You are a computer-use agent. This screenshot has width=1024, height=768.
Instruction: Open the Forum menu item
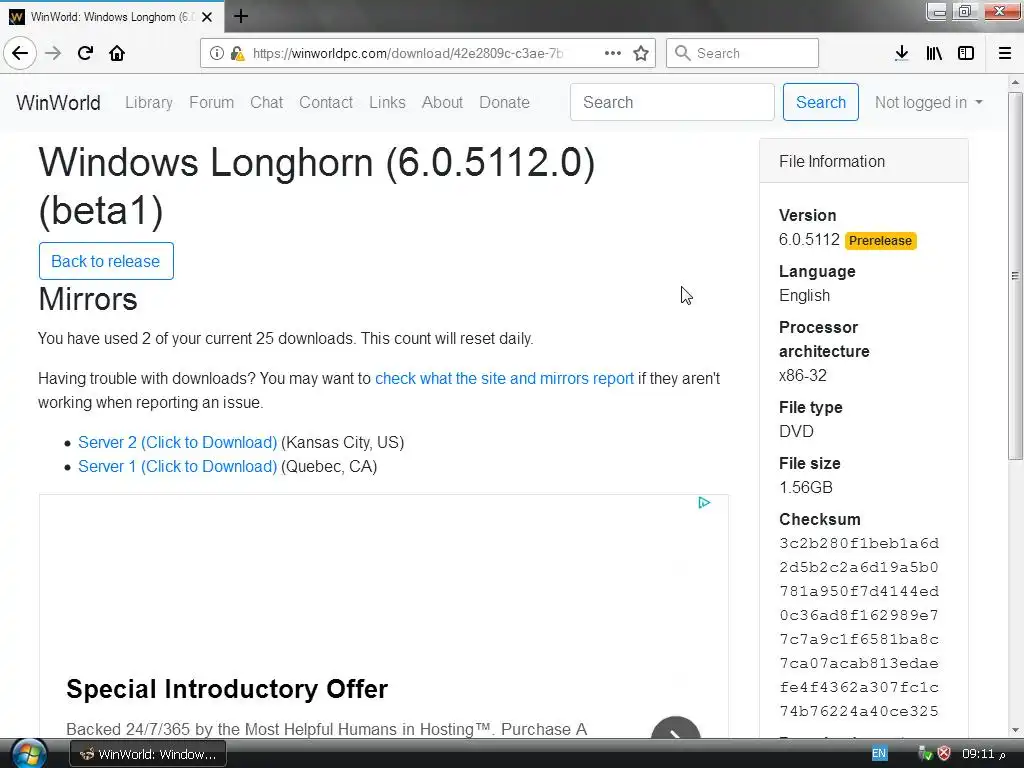tap(212, 103)
